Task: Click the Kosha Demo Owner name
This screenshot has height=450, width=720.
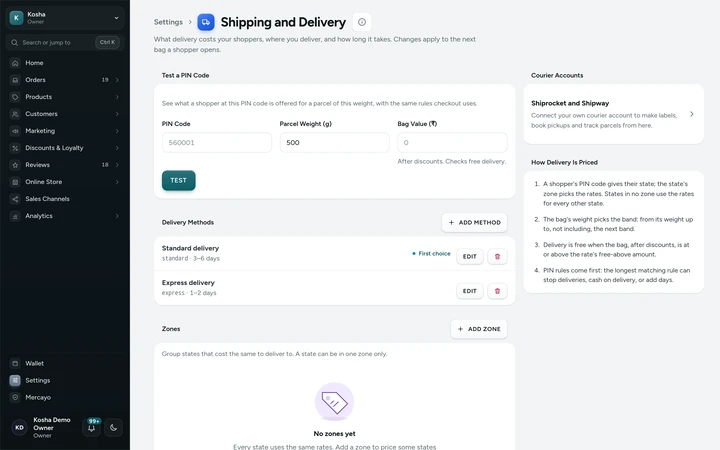Action: [x=52, y=424]
